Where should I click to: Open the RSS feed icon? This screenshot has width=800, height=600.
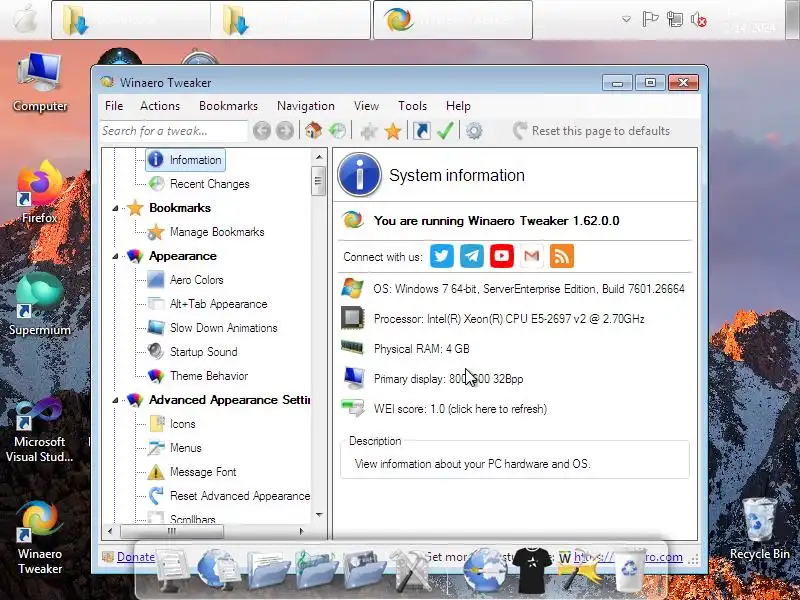coord(562,256)
